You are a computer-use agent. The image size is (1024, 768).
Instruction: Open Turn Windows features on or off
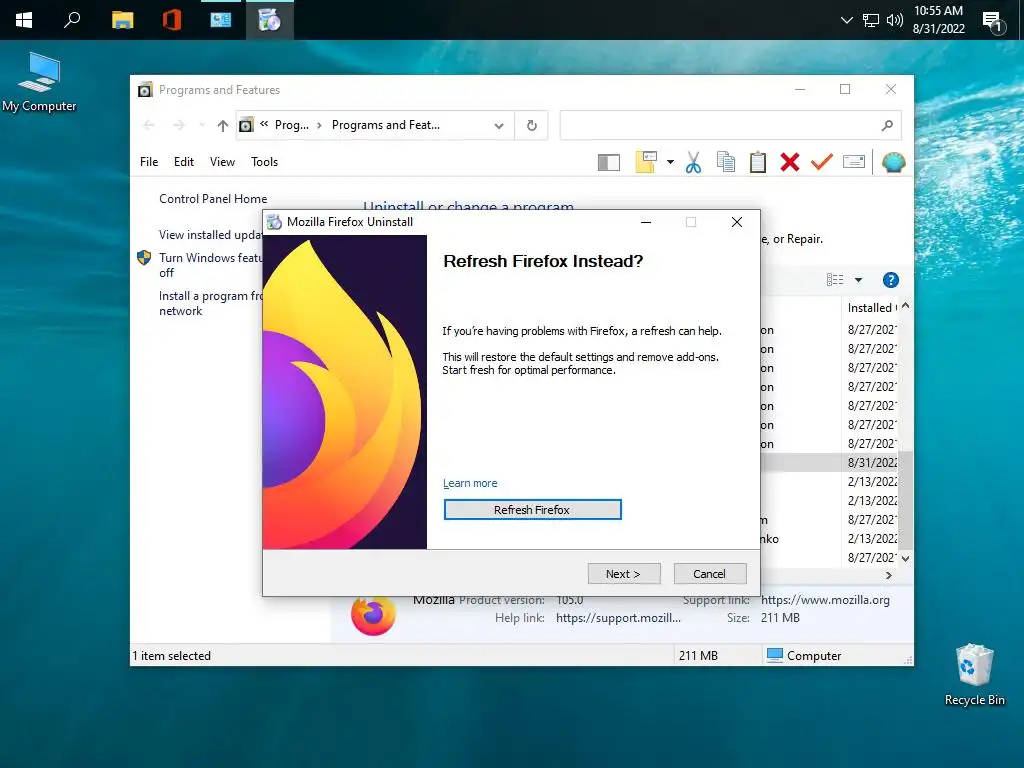[x=210, y=265]
